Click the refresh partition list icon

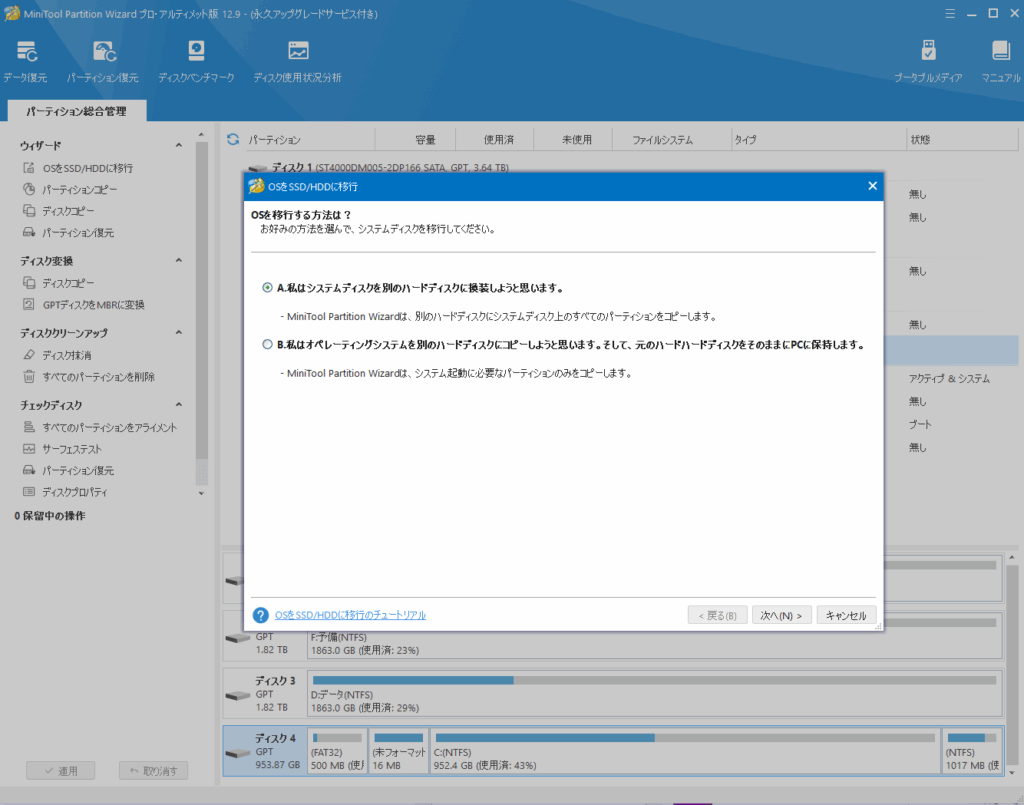pos(233,139)
